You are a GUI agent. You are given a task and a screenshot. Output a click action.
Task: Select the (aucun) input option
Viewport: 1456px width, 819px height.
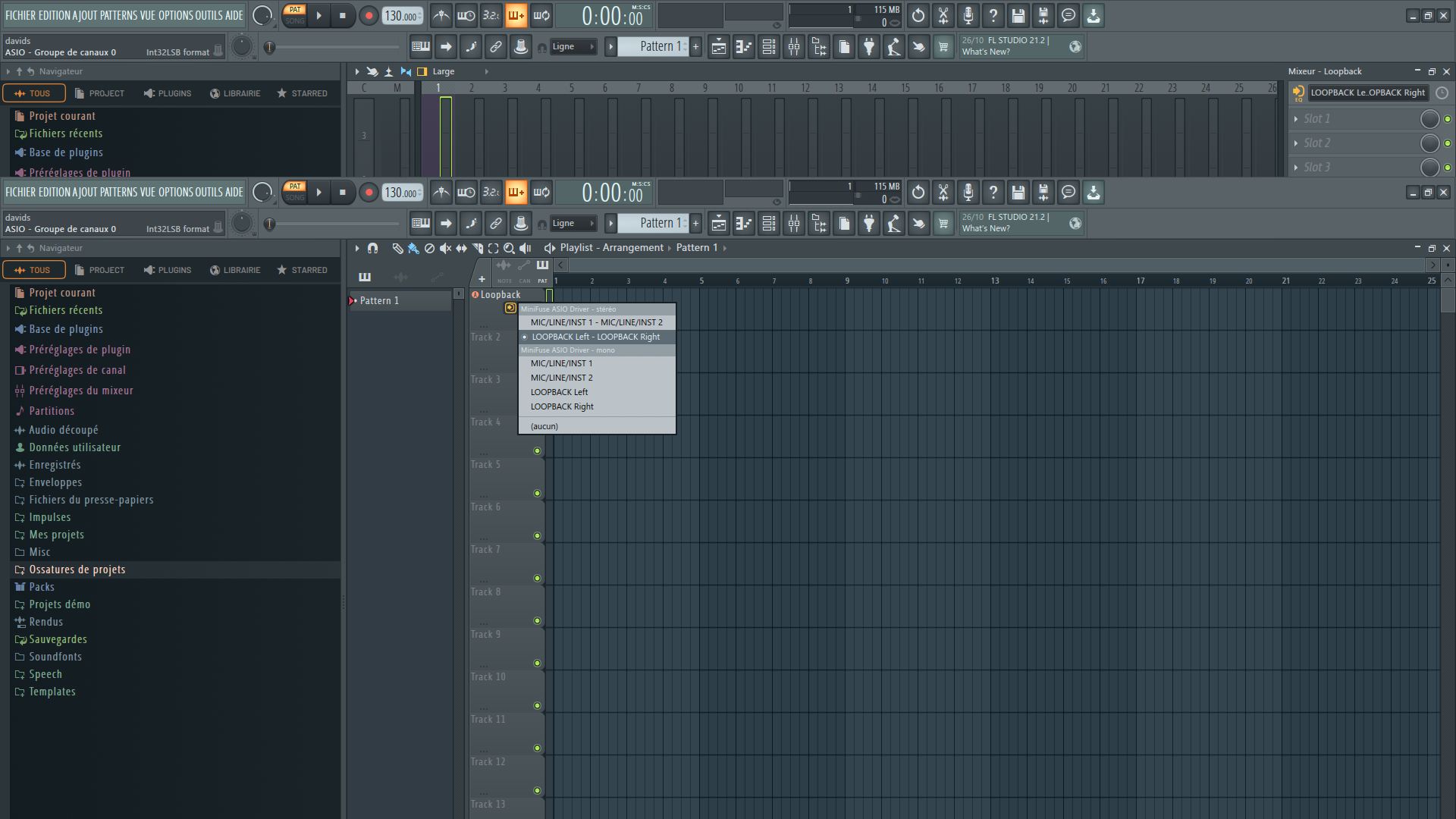(x=544, y=426)
